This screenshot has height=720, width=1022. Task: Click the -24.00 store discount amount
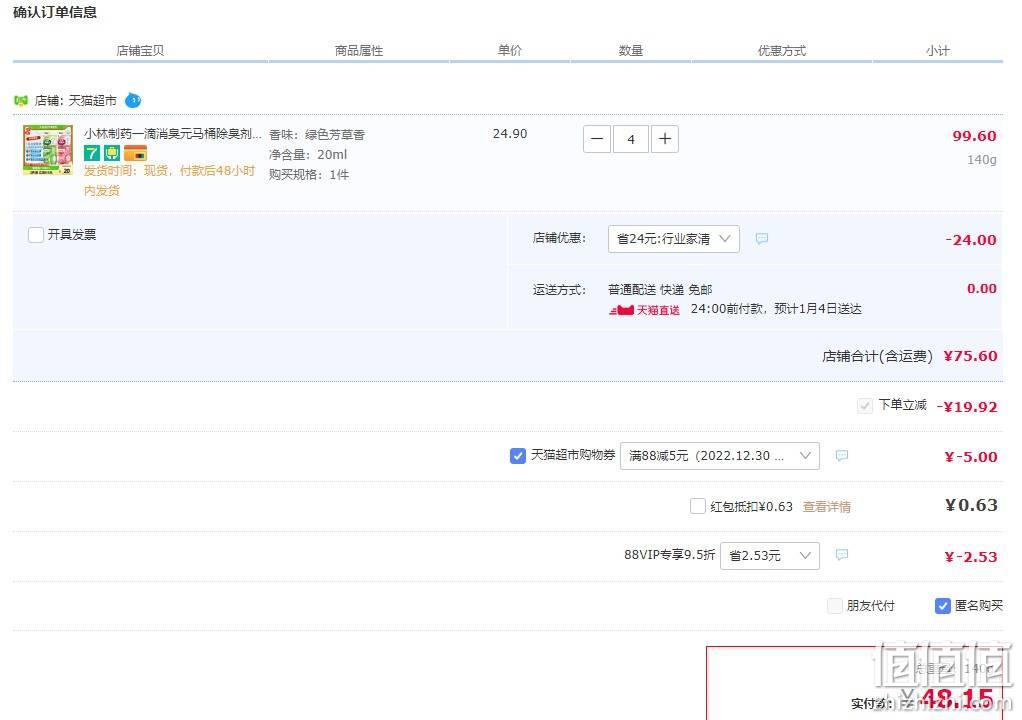(x=971, y=240)
